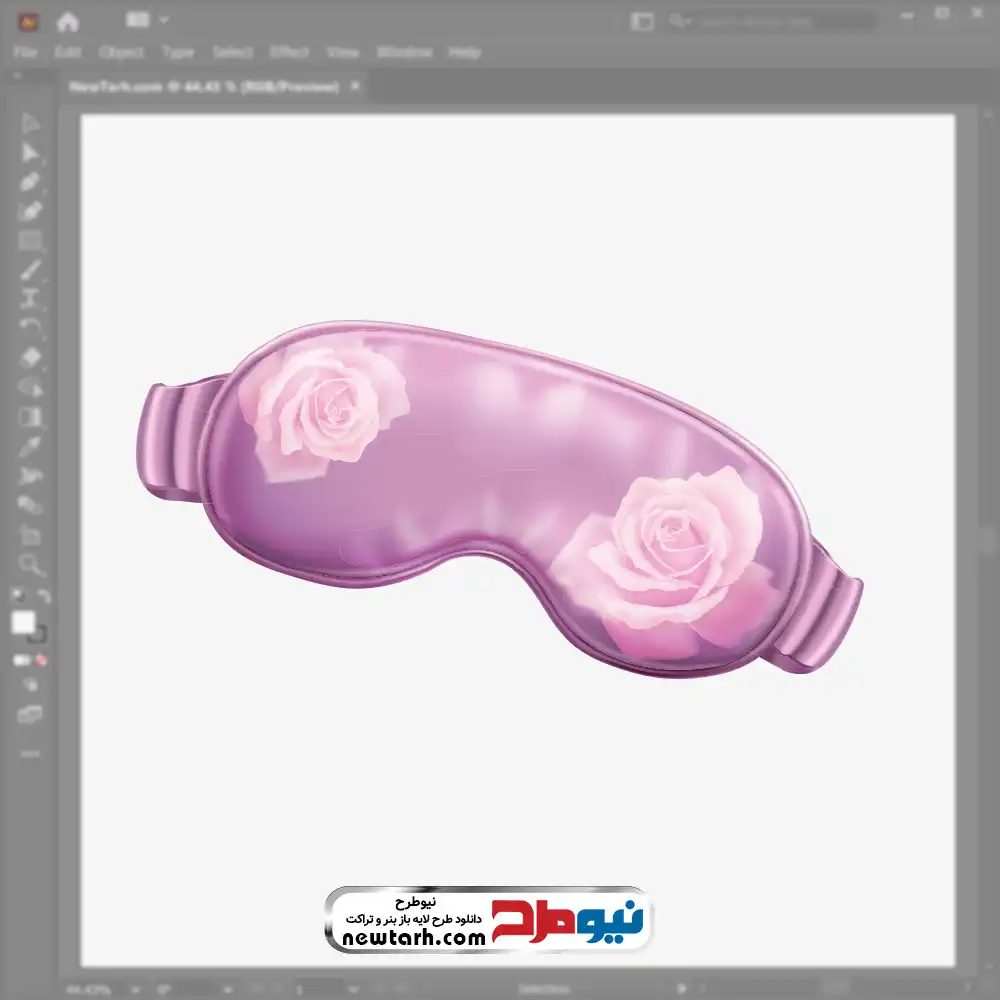Close the NewTarh.com document tab

coord(353,87)
